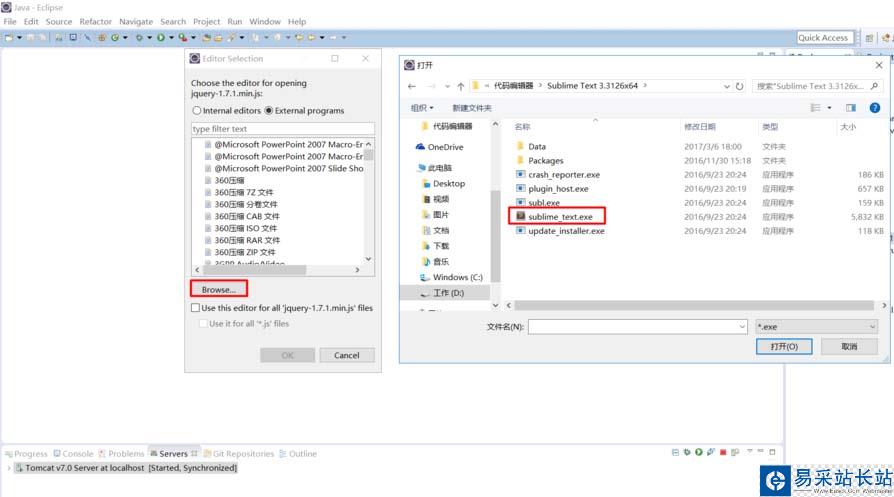Toggle the preview pane icon in file dialog
The width and height of the screenshot is (894, 497).
pos(851,108)
